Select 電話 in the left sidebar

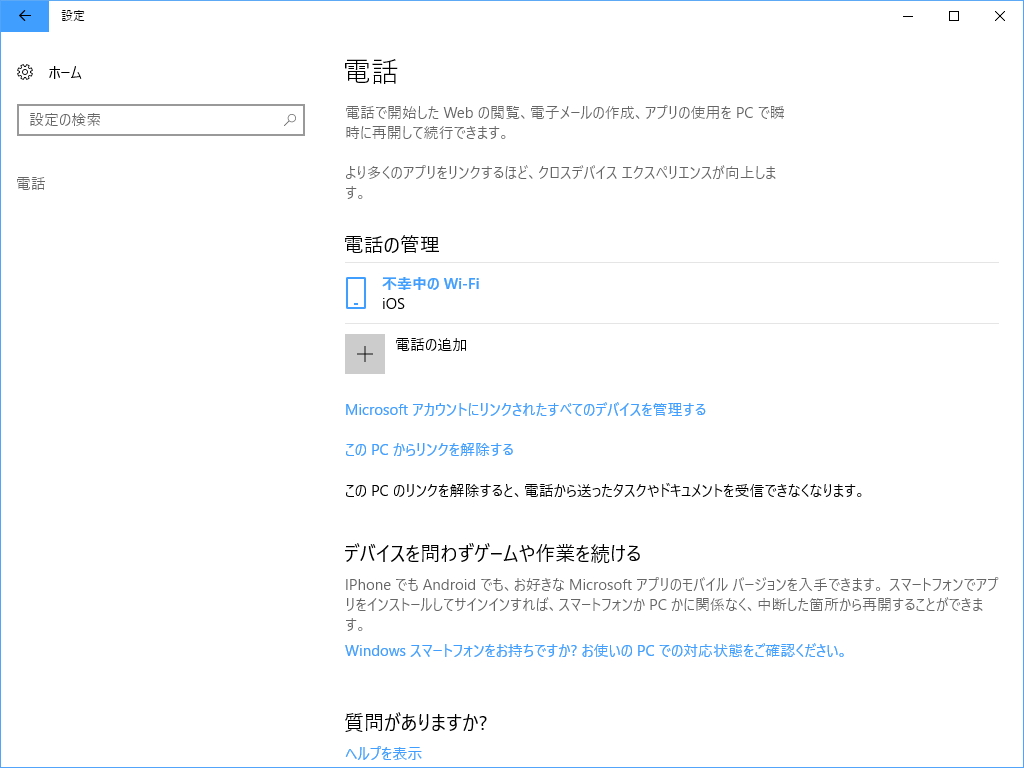tap(30, 183)
